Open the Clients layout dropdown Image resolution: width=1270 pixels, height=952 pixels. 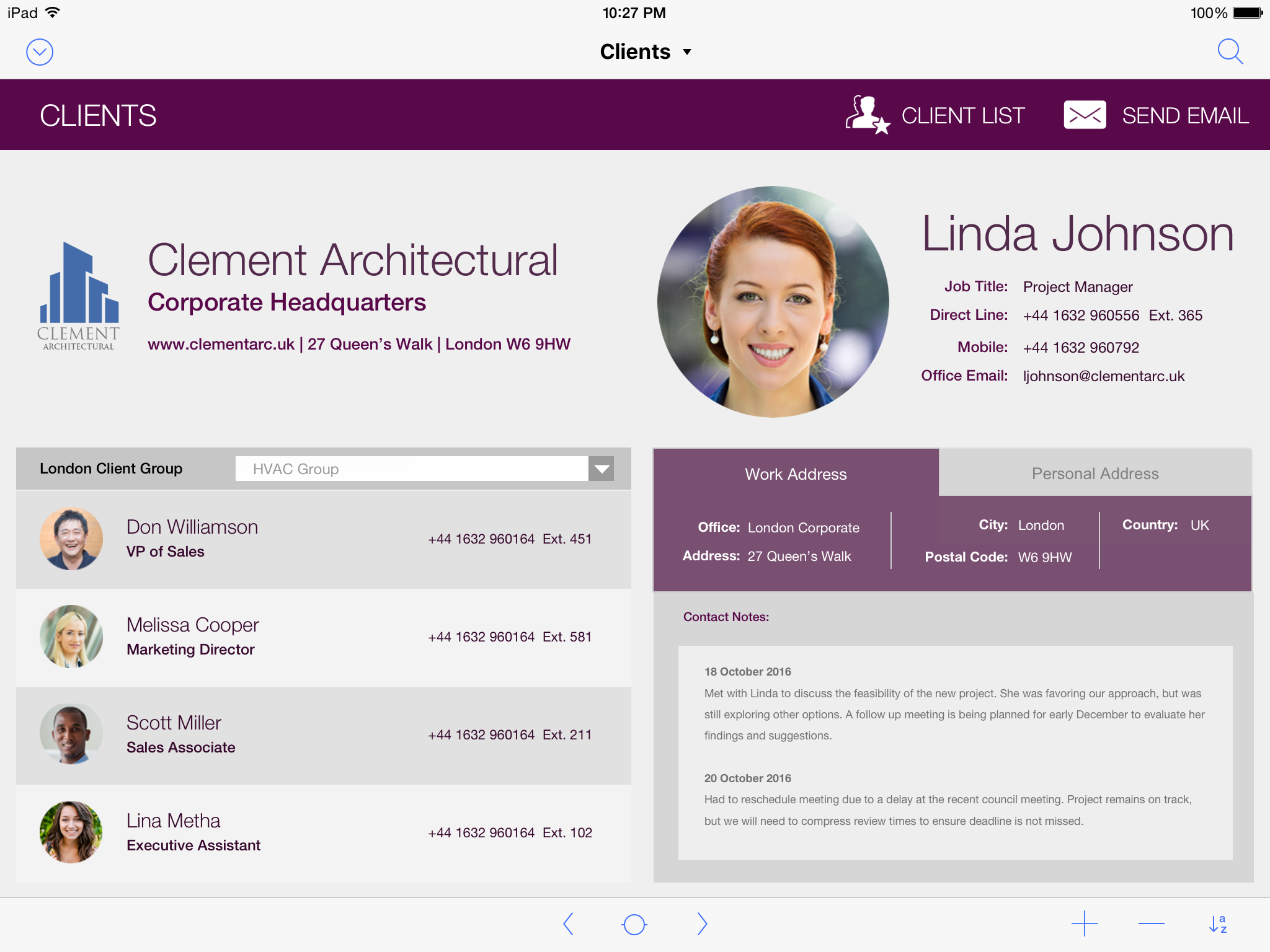pos(645,51)
